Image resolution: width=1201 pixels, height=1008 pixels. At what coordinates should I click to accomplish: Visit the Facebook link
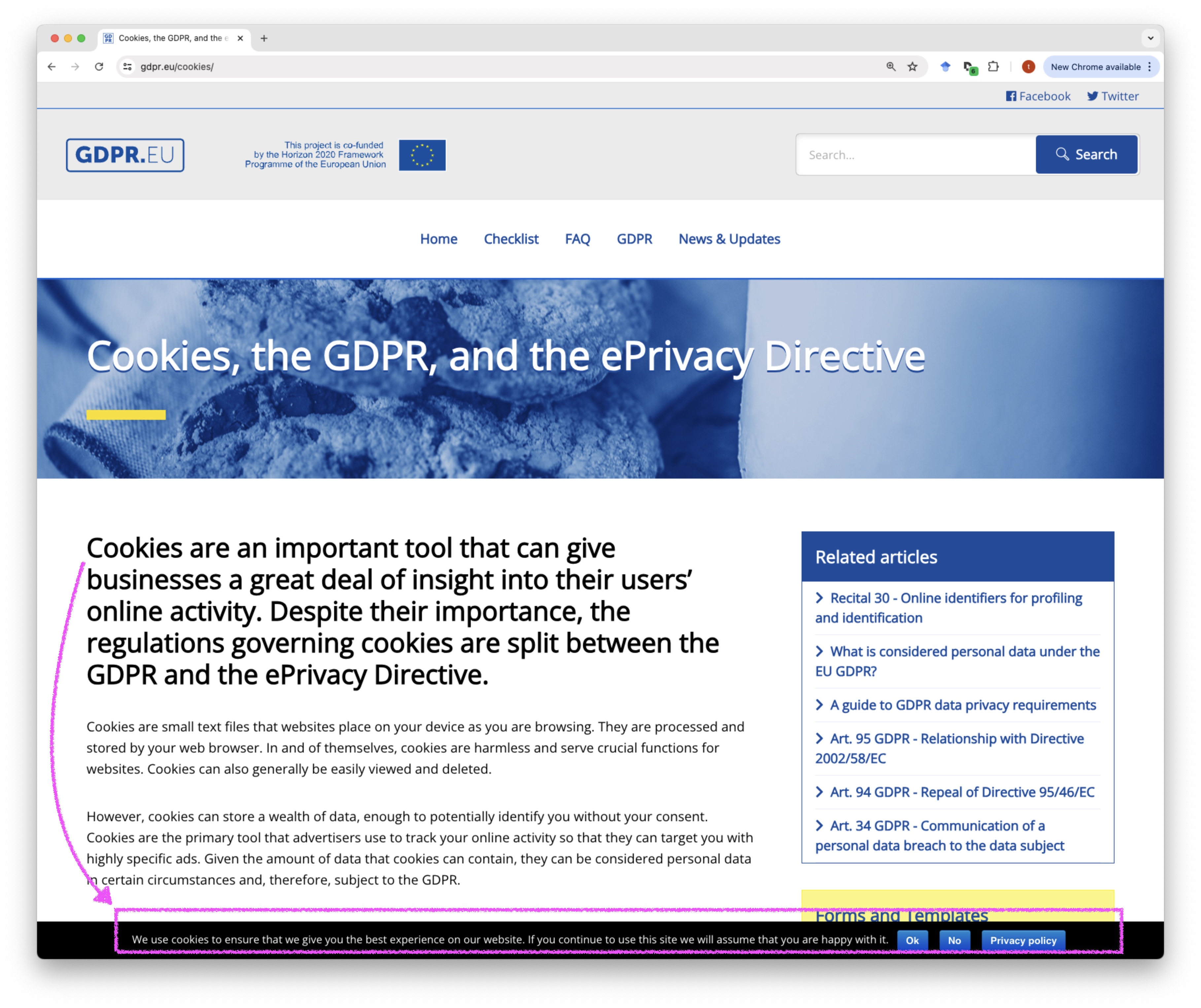1038,96
